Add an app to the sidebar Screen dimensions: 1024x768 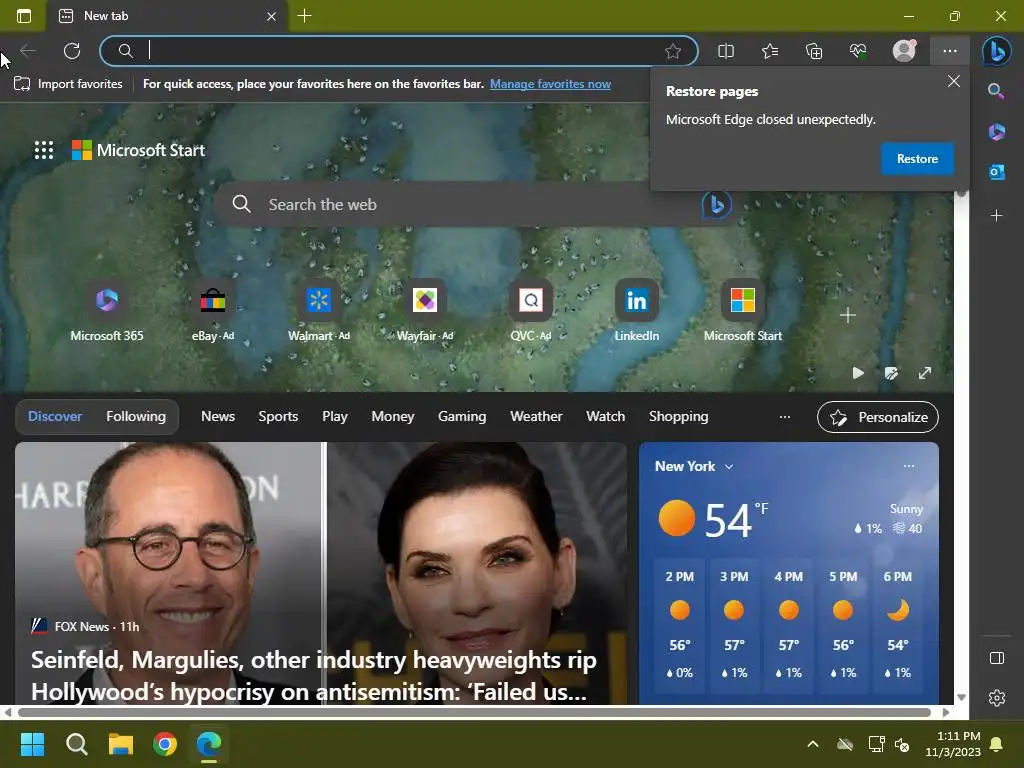[x=996, y=216]
